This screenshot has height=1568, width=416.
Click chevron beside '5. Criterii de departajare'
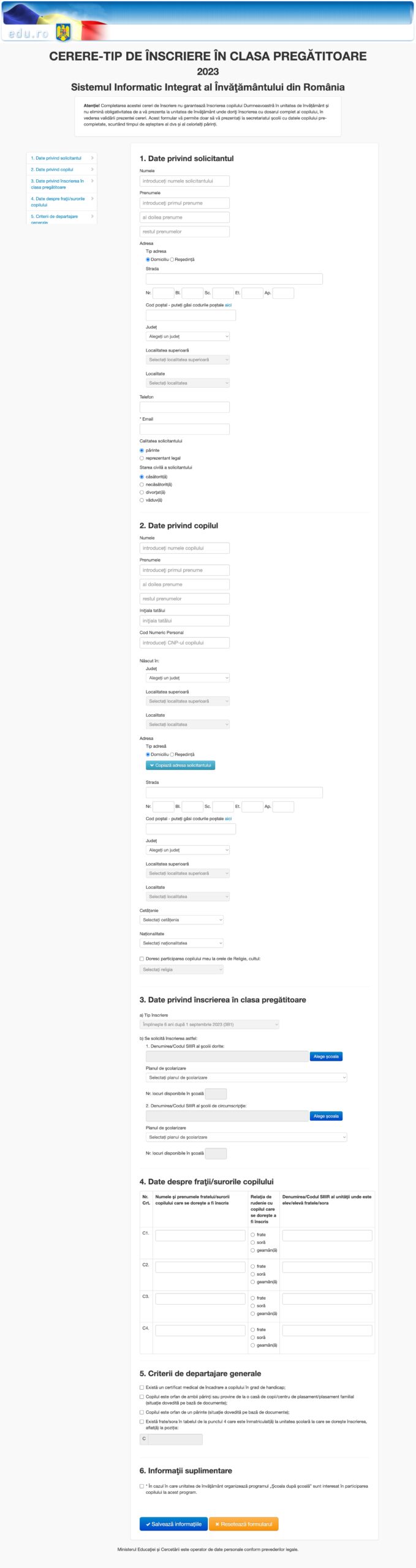coord(93,216)
